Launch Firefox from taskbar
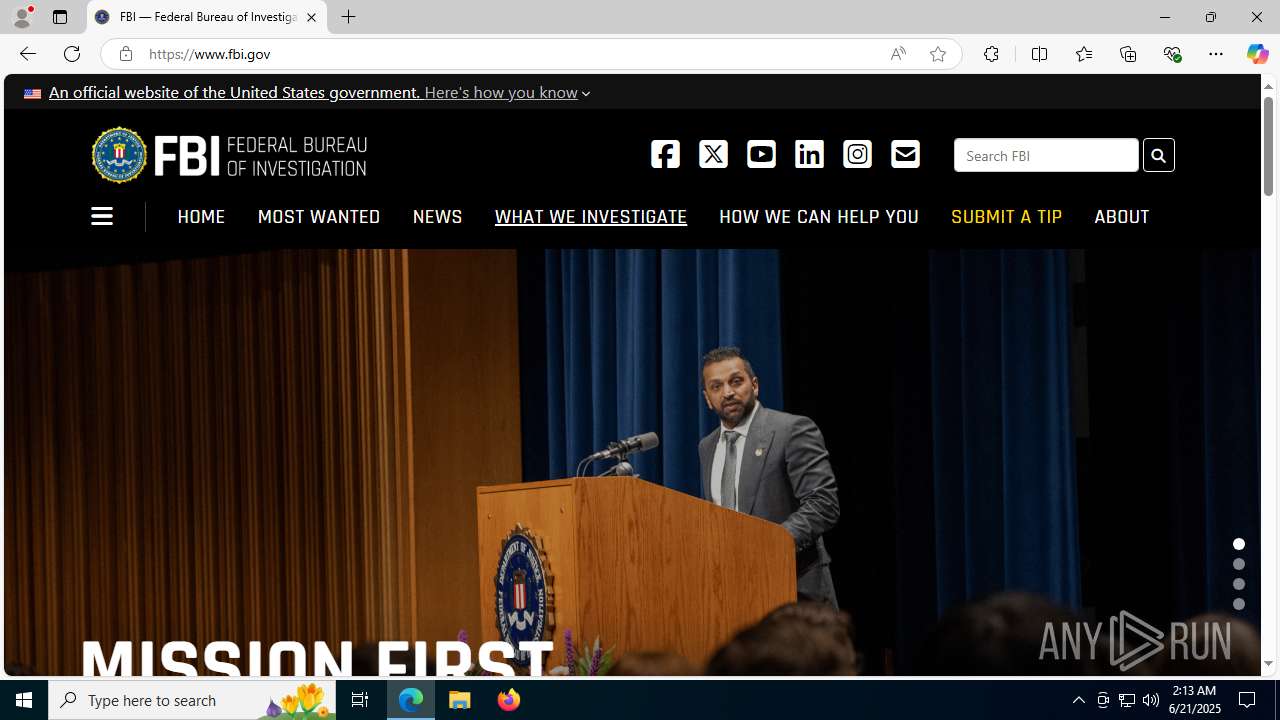 click(509, 700)
